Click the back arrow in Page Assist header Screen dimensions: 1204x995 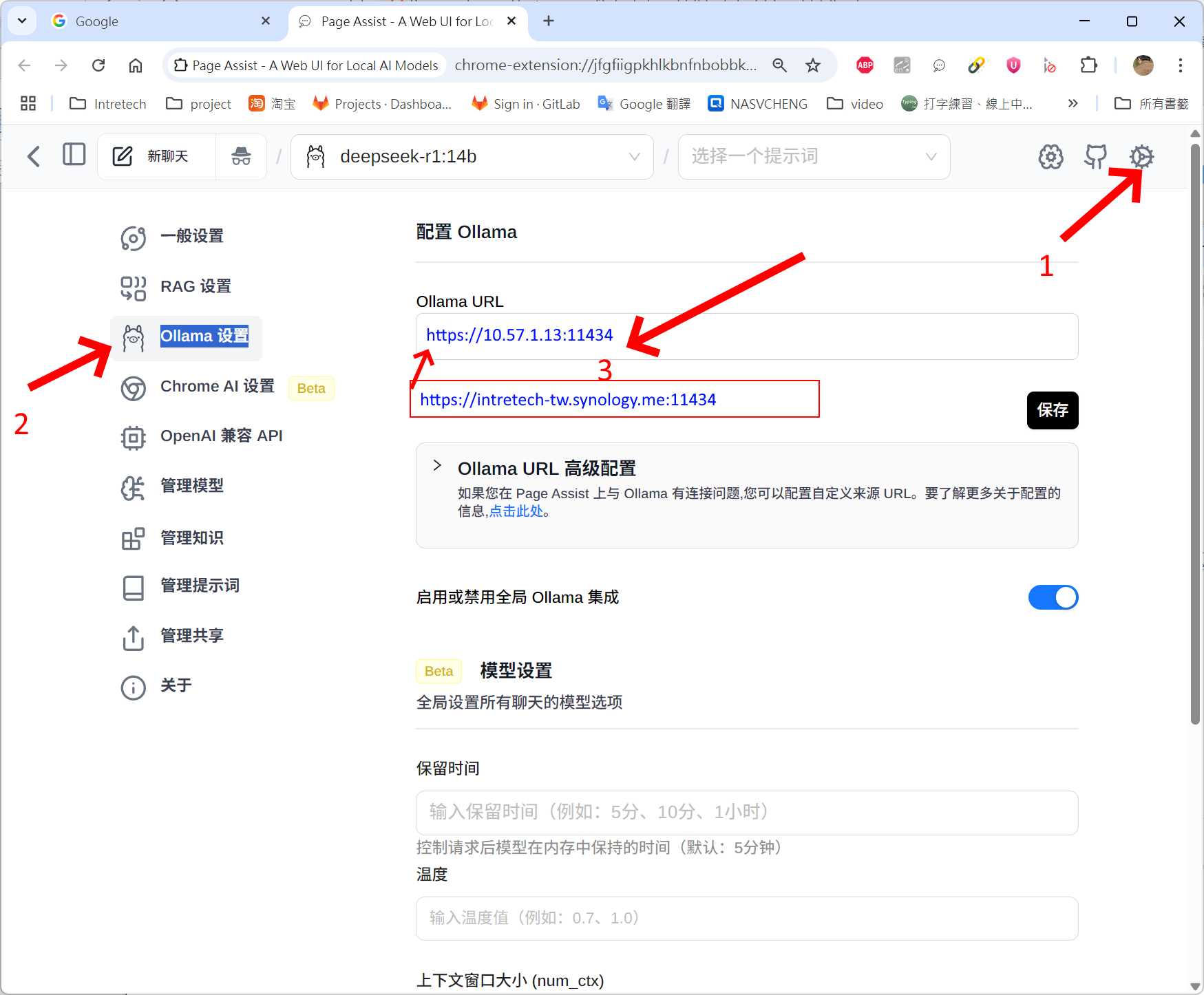(34, 156)
